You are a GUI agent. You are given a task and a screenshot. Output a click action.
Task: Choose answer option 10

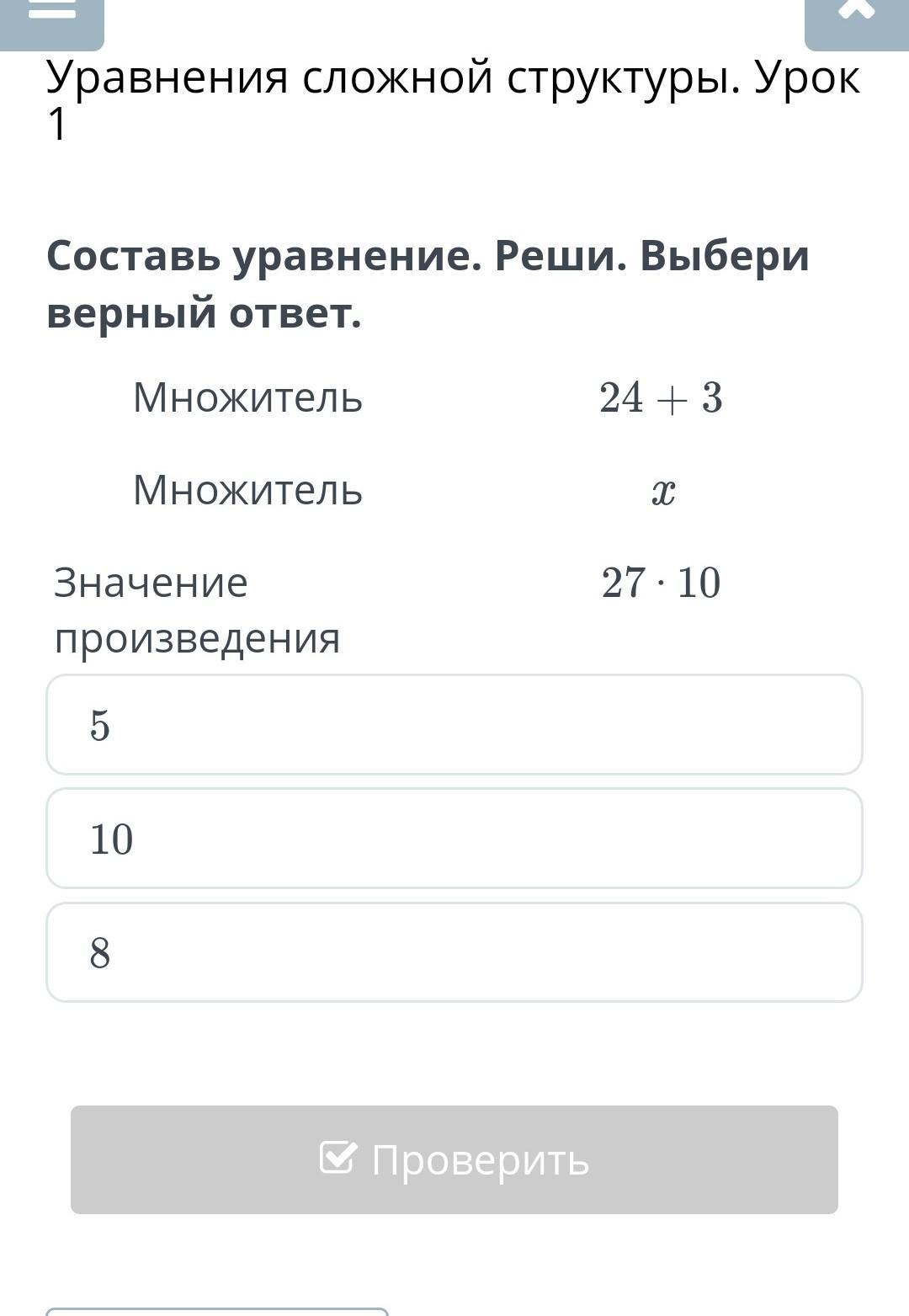[454, 839]
